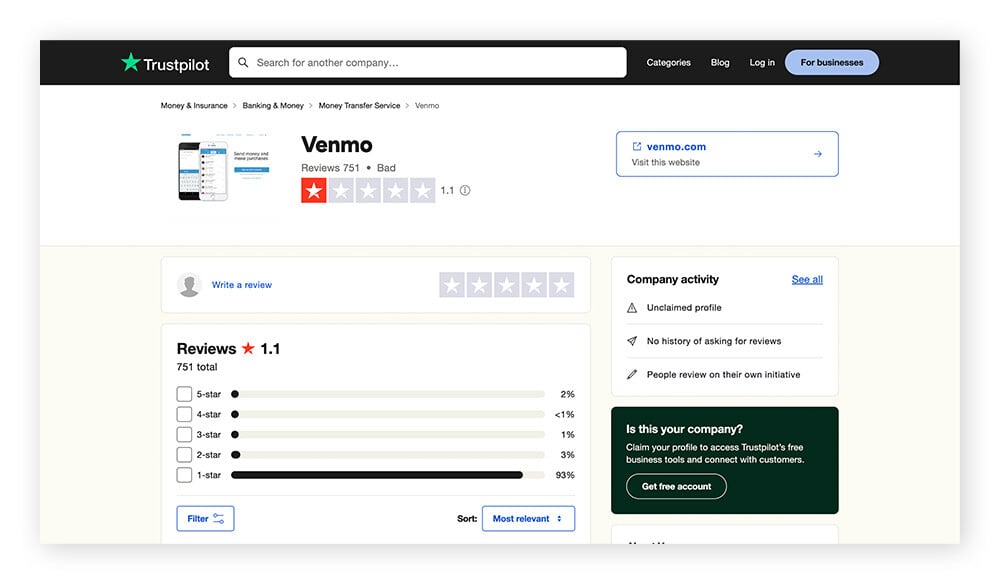1000x584 pixels.
Task: Click the arrow icon in venmo.com card
Action: pos(817,154)
